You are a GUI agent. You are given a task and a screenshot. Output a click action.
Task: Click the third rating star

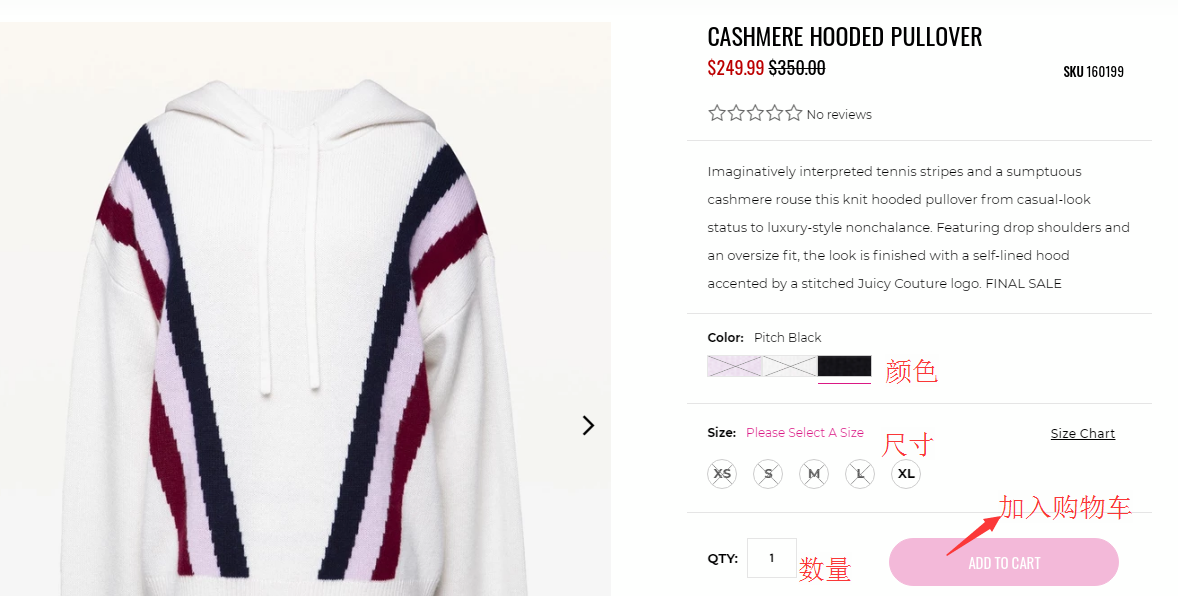(x=756, y=113)
